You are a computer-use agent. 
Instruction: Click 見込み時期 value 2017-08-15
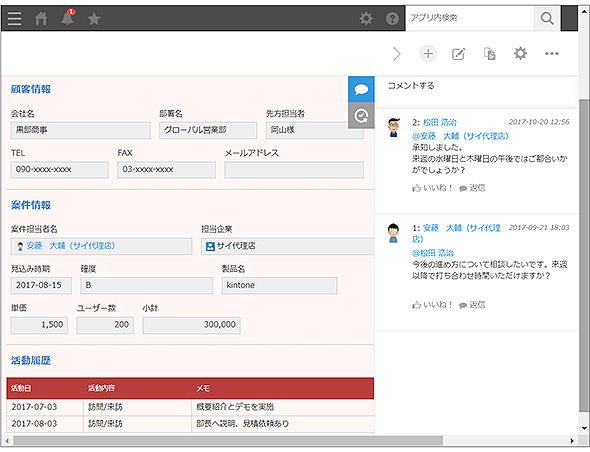pyautogui.click(x=41, y=286)
